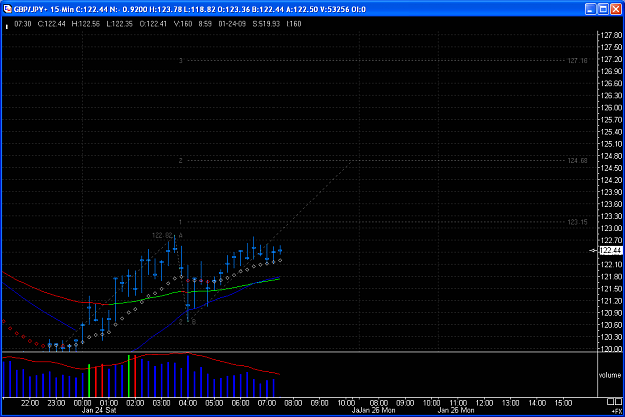Click the 122.82 swing high label
This screenshot has height=417, width=625.
coord(162,236)
